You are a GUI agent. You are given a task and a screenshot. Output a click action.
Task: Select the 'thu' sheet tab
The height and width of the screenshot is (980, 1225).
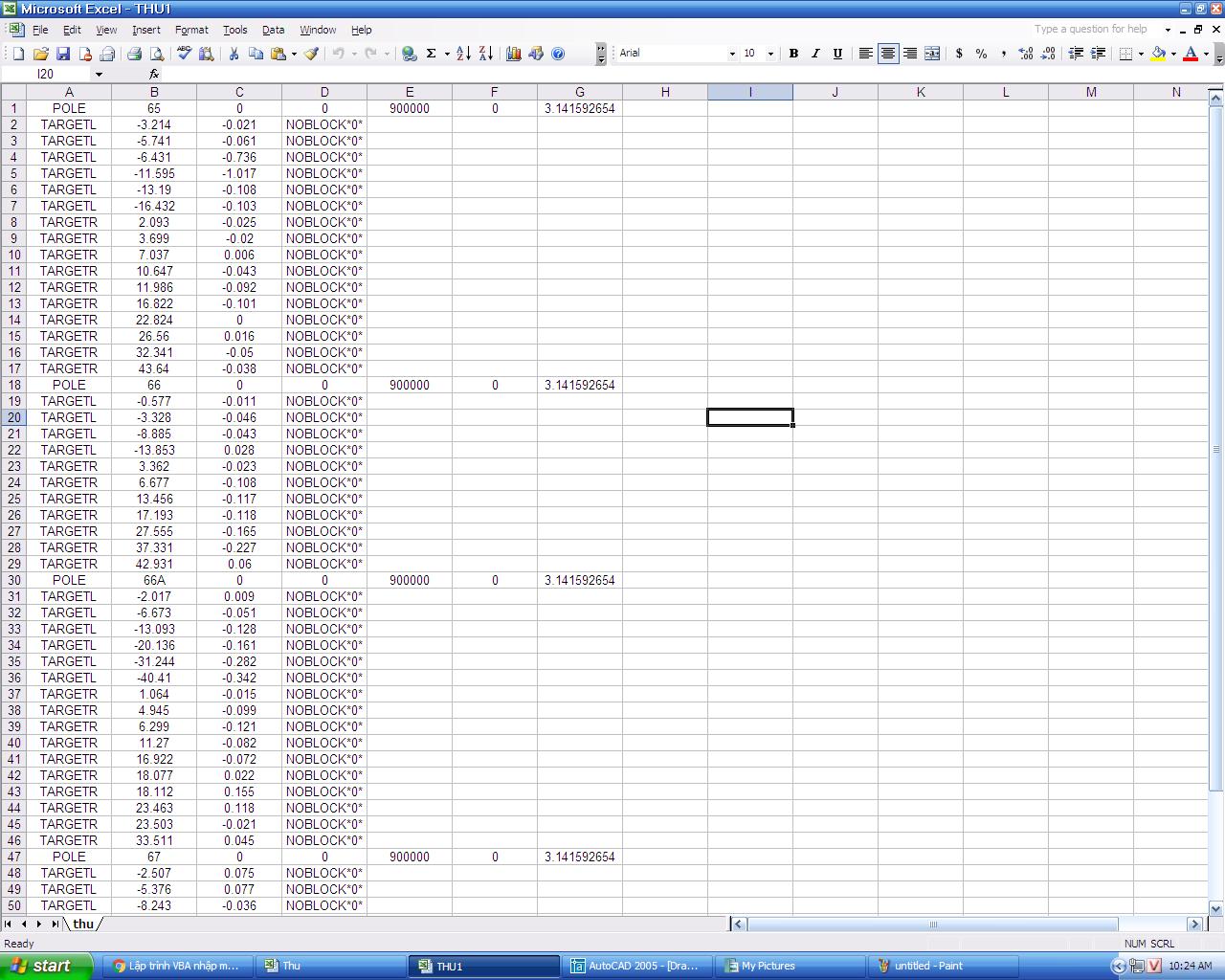[x=83, y=924]
